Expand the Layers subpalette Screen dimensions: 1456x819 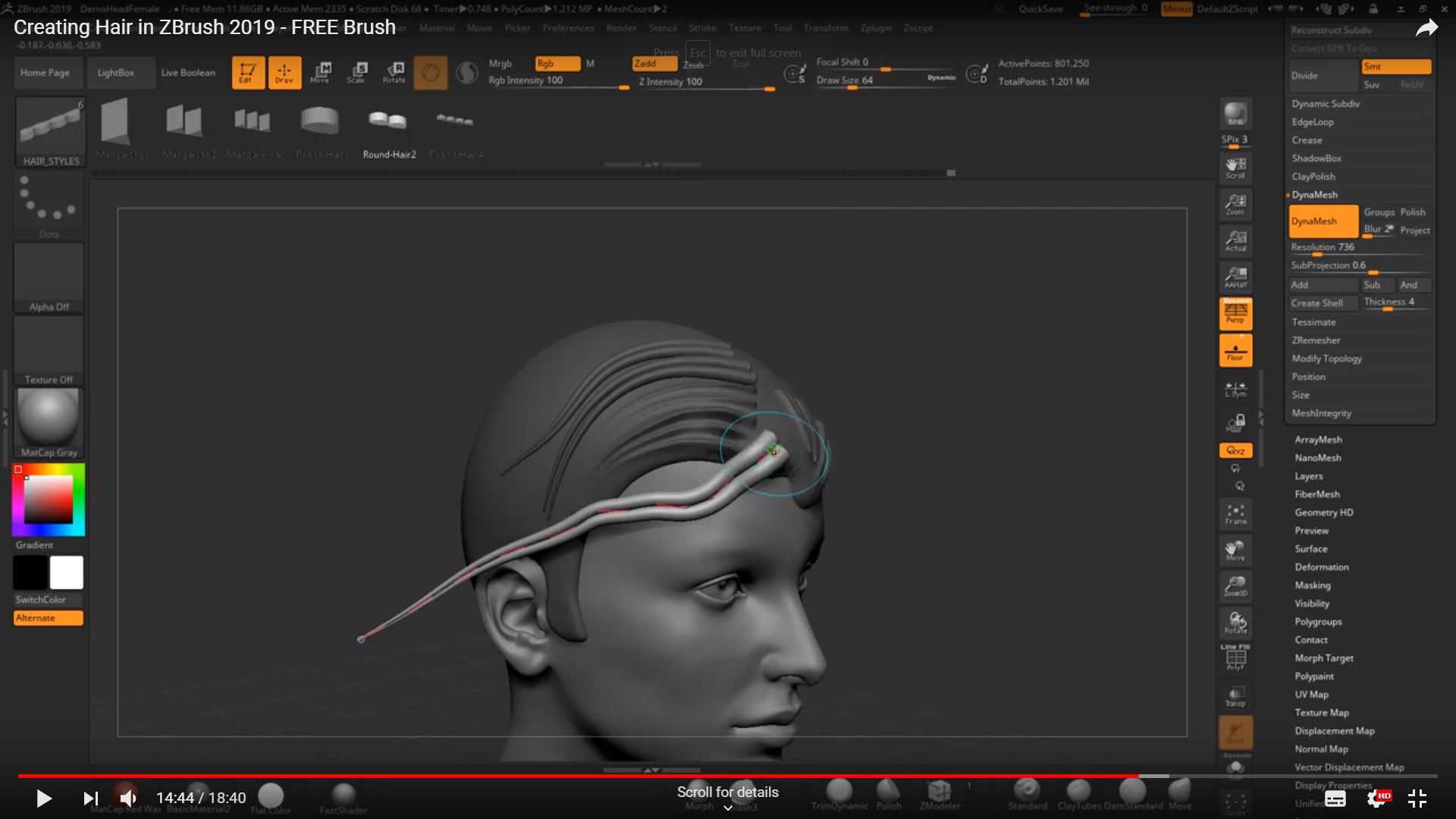pyautogui.click(x=1309, y=476)
